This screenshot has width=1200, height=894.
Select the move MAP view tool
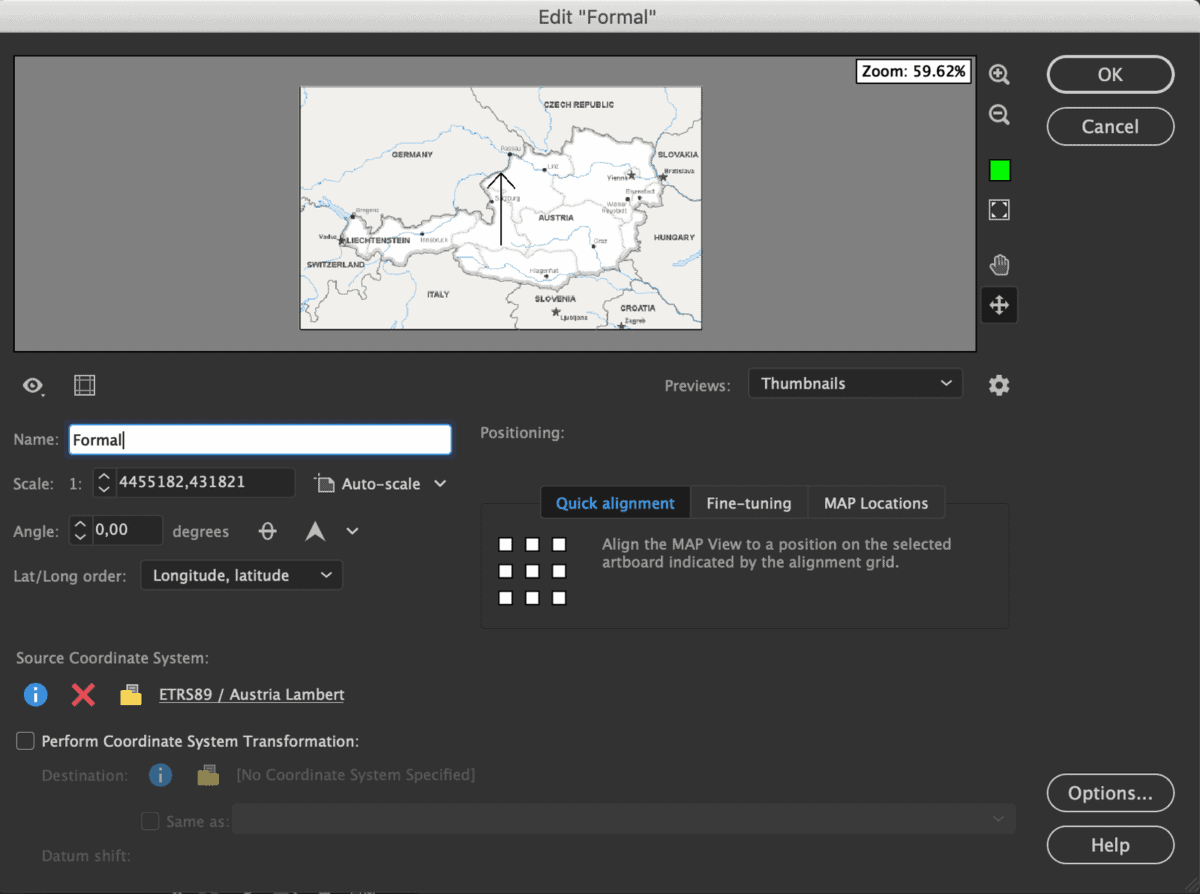tap(999, 305)
